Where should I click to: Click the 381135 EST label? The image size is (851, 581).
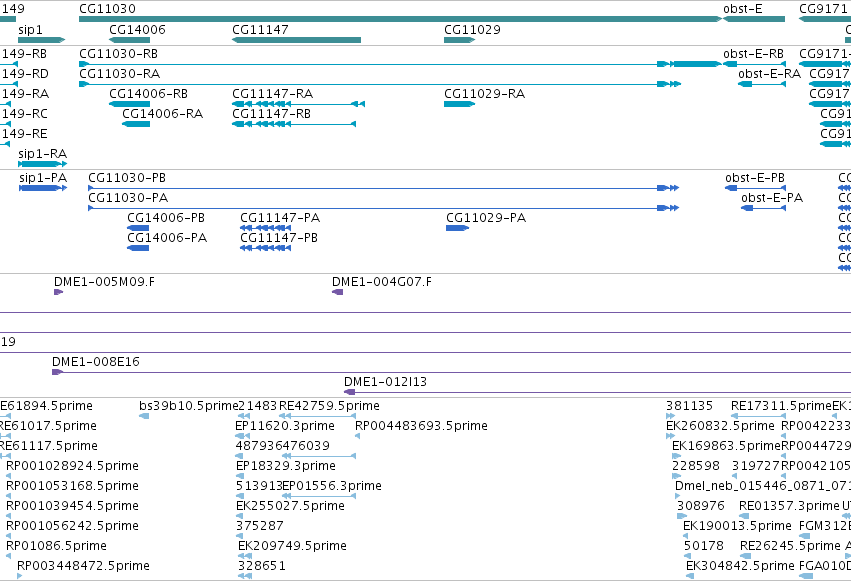tap(689, 406)
